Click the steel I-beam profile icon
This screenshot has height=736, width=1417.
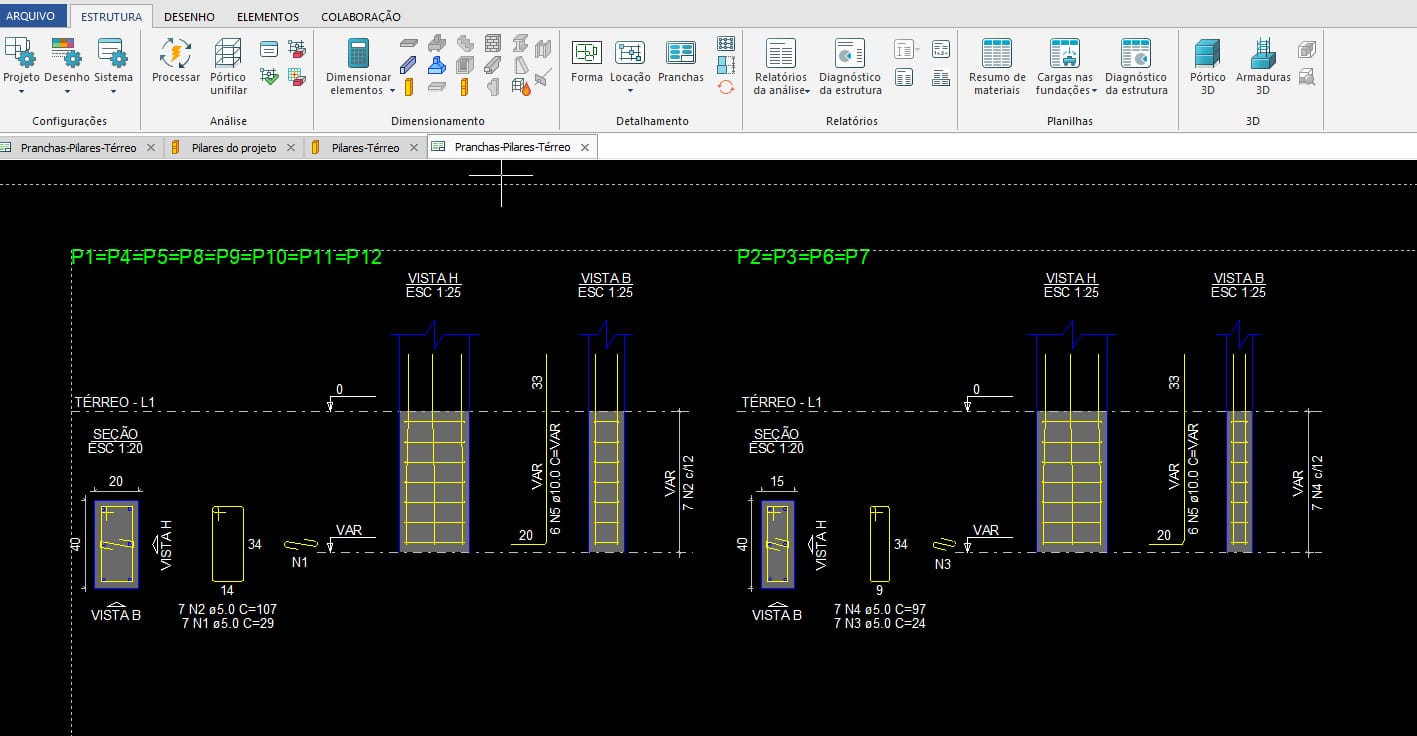(520, 43)
